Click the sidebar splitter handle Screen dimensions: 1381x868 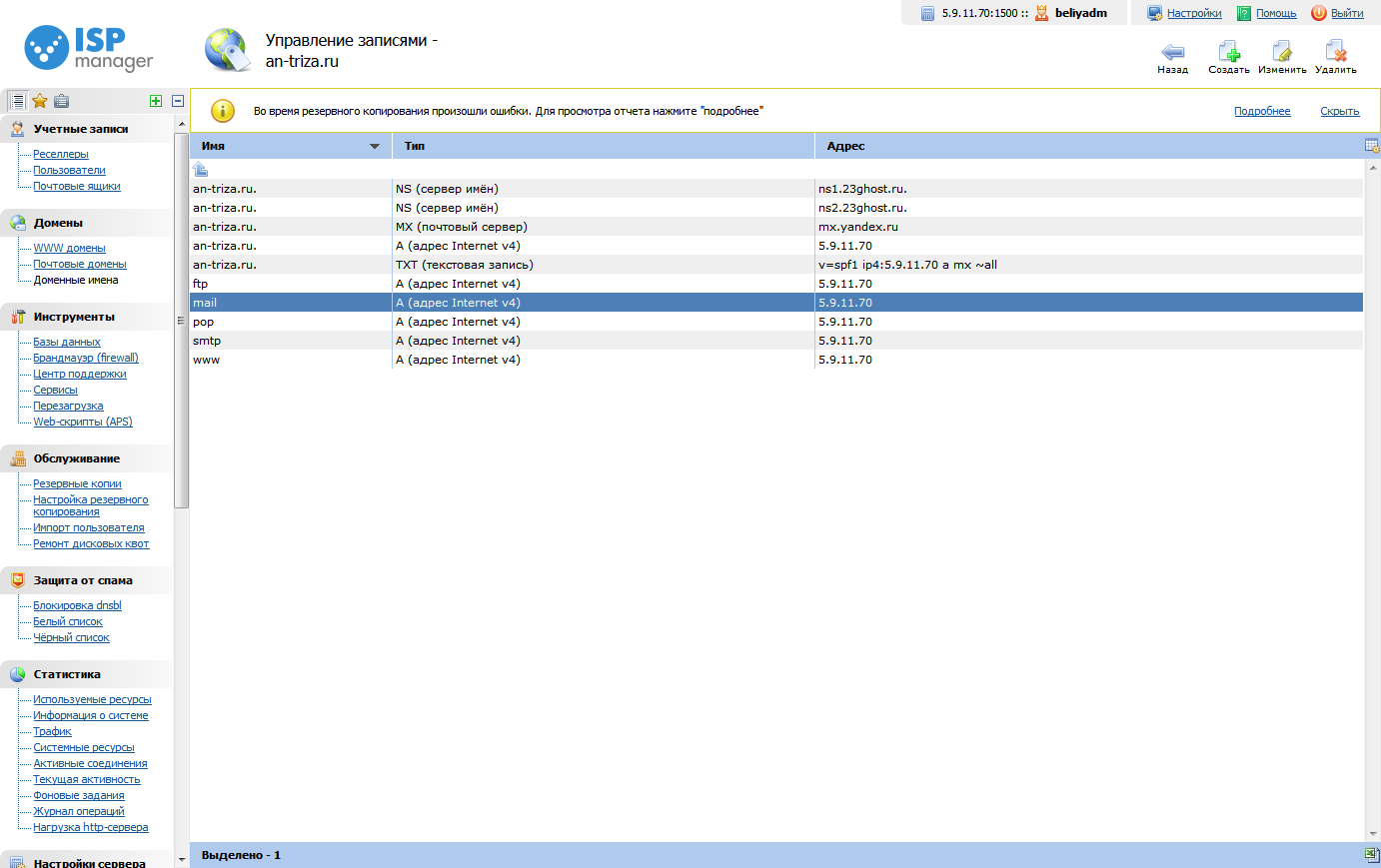coord(181,321)
